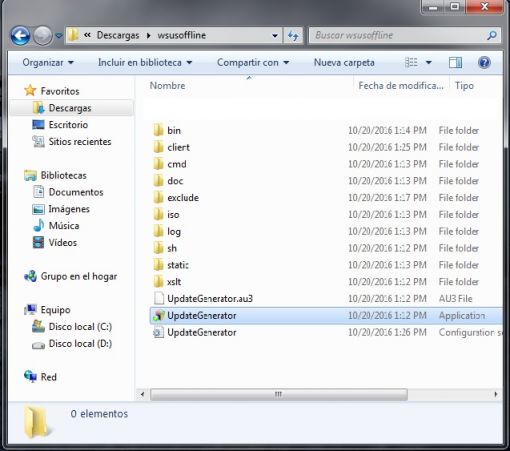Click the AU3 File type cell
Viewport: 510px width, 451px height.
pos(455,299)
